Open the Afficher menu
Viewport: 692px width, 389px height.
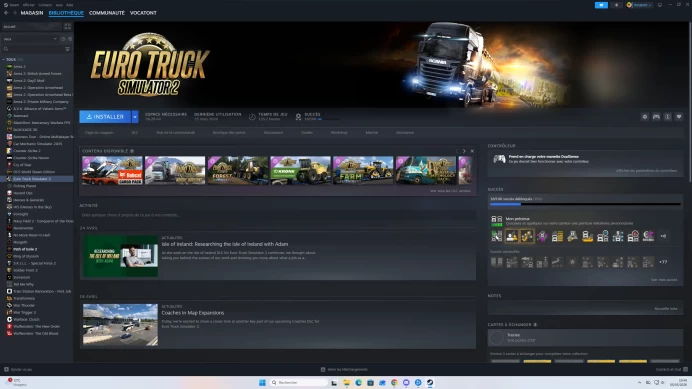(29, 5)
